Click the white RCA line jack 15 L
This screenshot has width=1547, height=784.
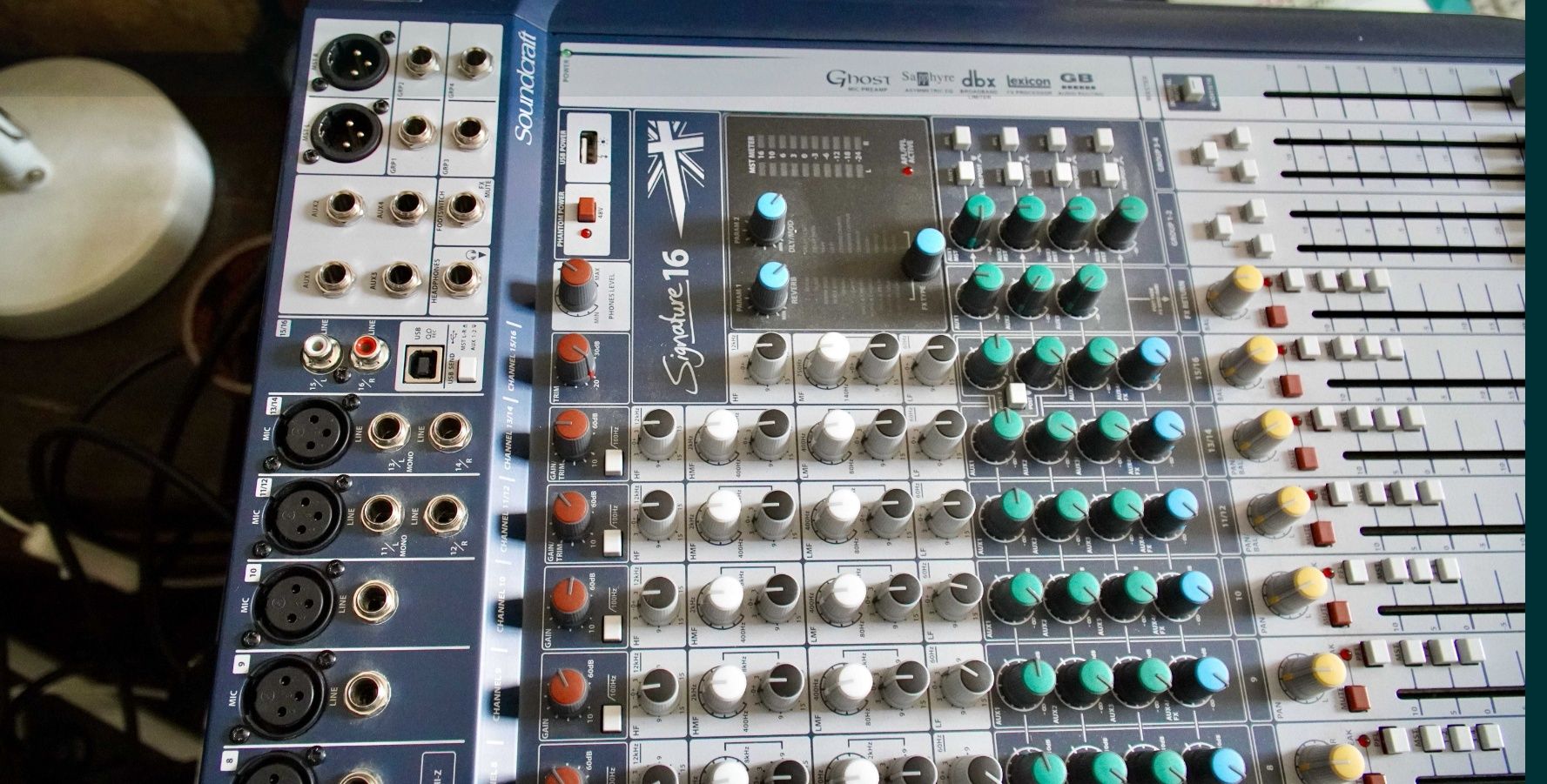[319, 353]
